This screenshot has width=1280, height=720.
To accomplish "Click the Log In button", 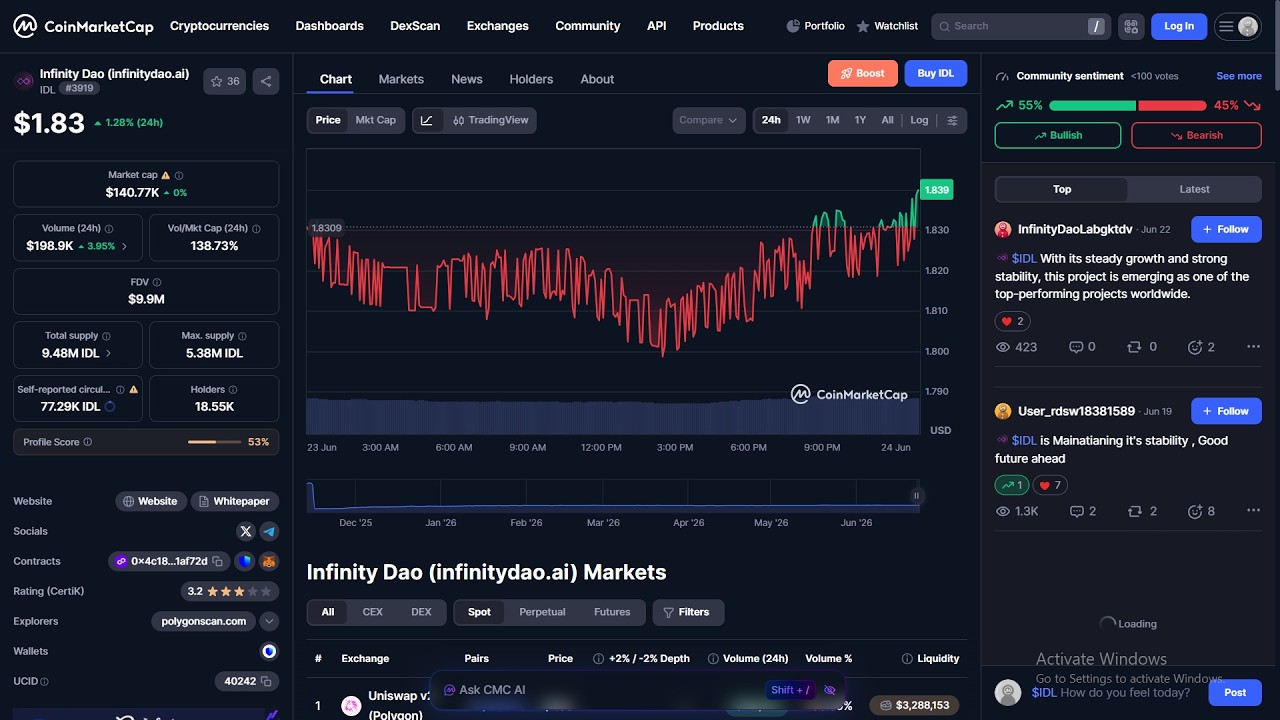I will coord(1179,26).
